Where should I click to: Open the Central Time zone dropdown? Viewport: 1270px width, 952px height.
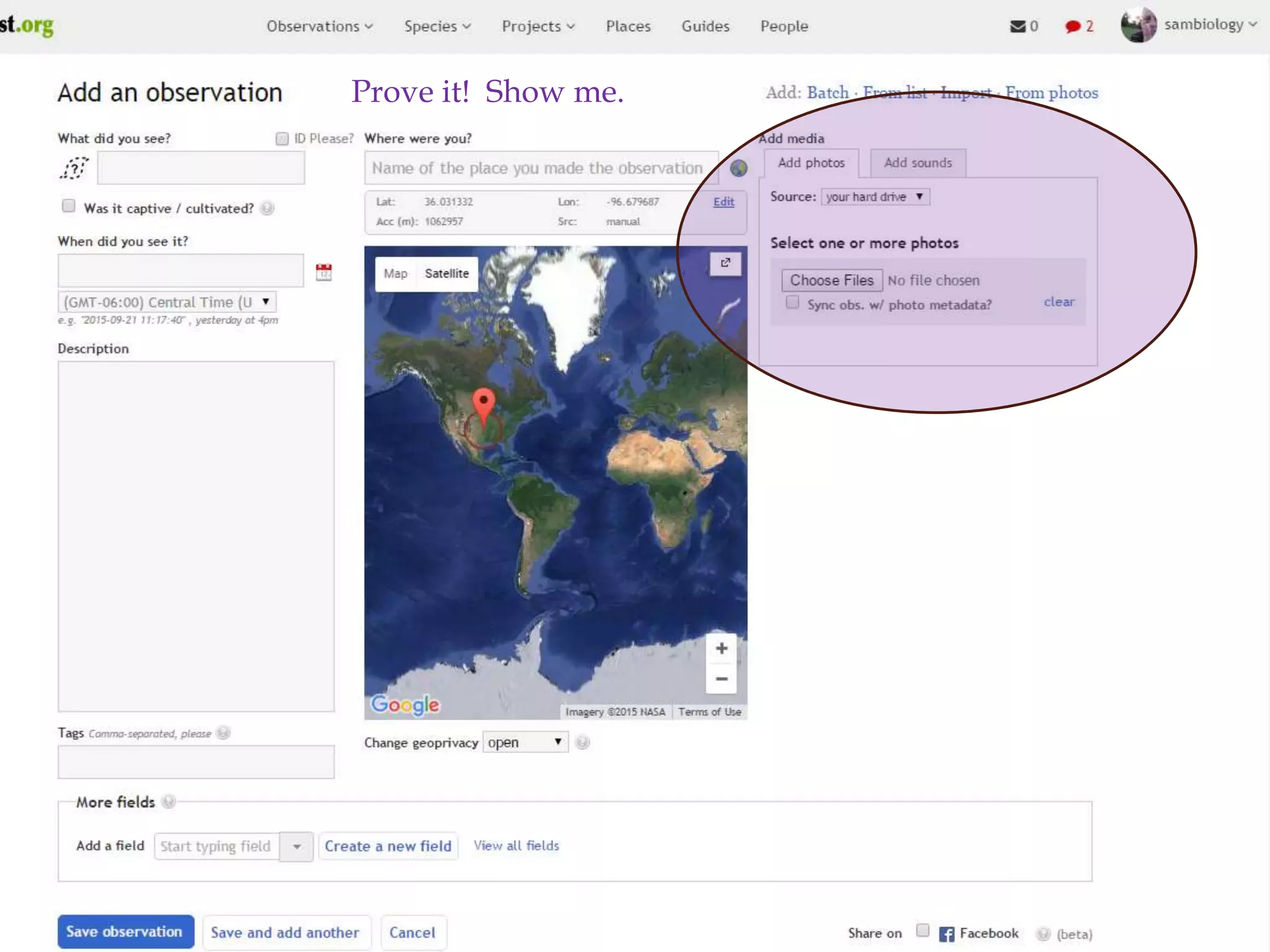click(x=167, y=302)
